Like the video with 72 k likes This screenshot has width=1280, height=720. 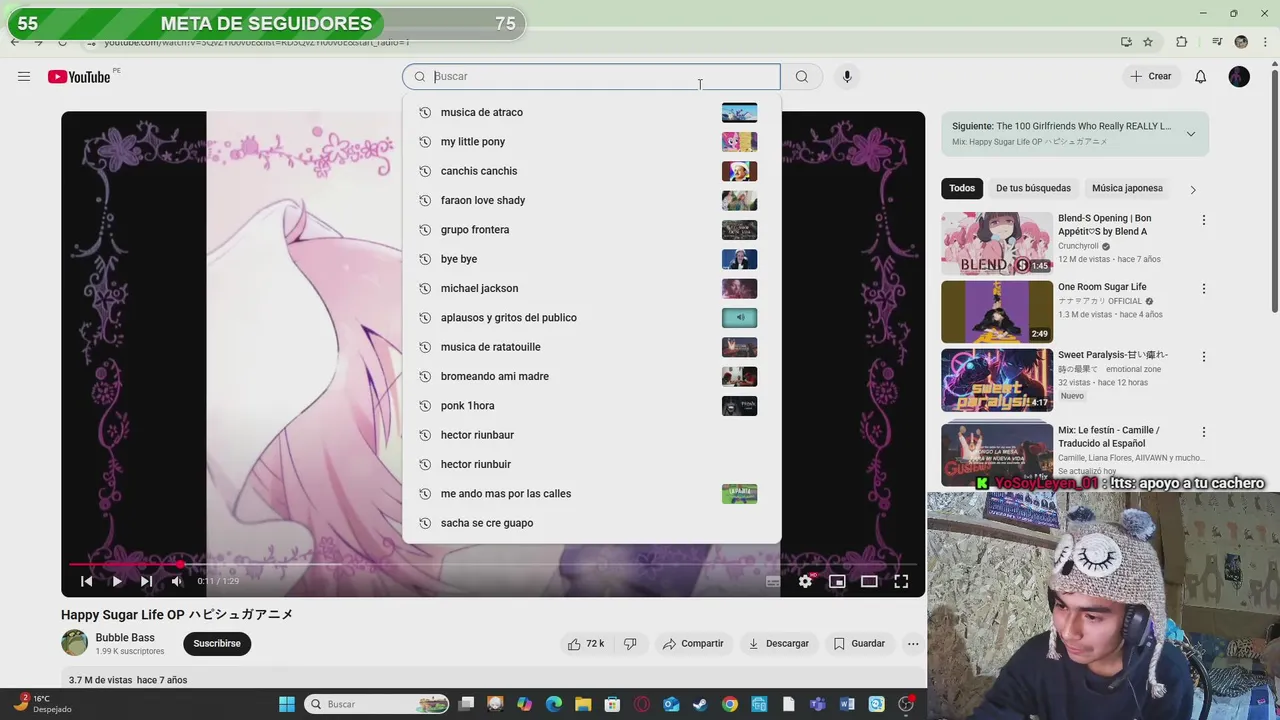click(x=586, y=644)
